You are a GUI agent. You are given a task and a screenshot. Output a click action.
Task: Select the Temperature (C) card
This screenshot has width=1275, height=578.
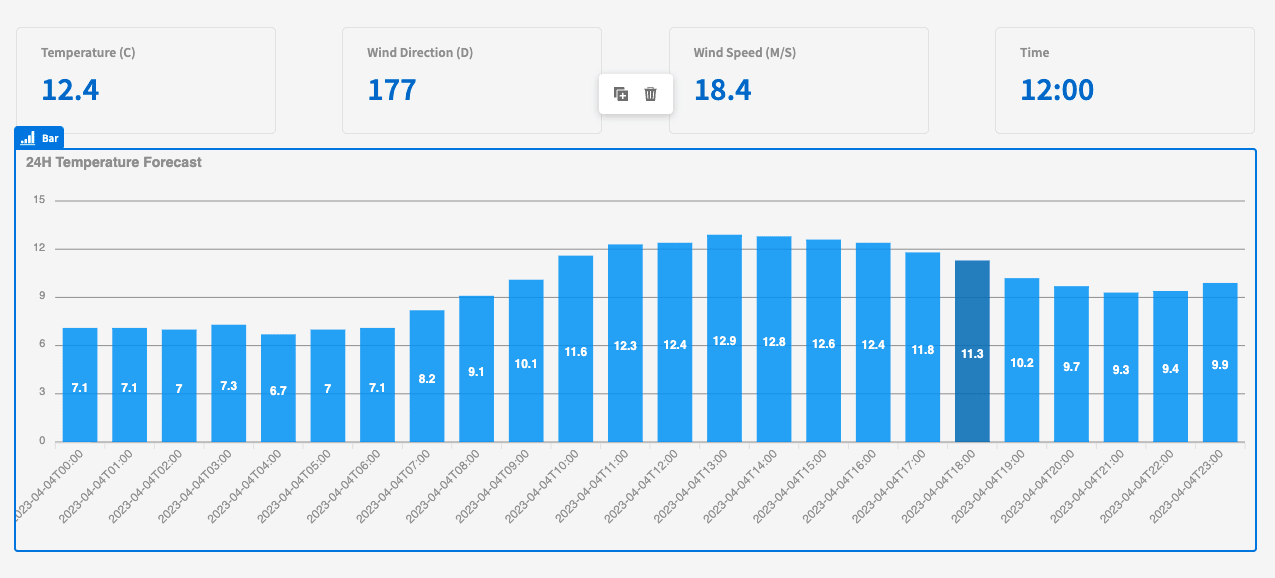click(x=146, y=80)
